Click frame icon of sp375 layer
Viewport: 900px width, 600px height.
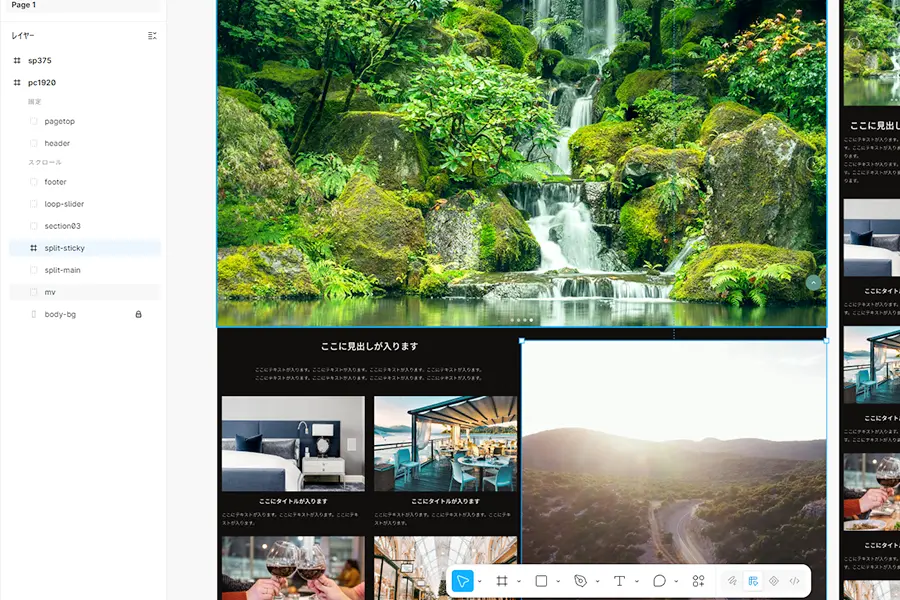(x=17, y=60)
